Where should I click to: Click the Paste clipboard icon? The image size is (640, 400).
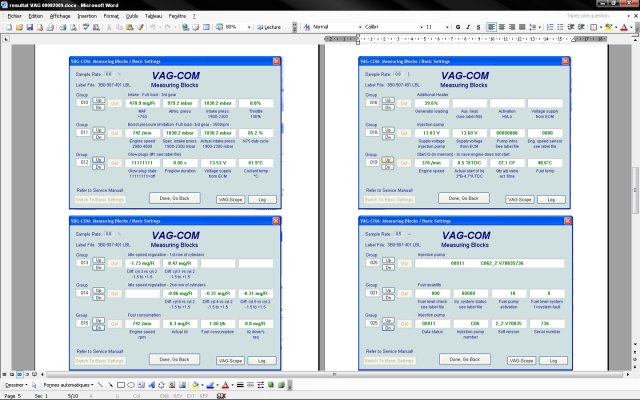129,27
